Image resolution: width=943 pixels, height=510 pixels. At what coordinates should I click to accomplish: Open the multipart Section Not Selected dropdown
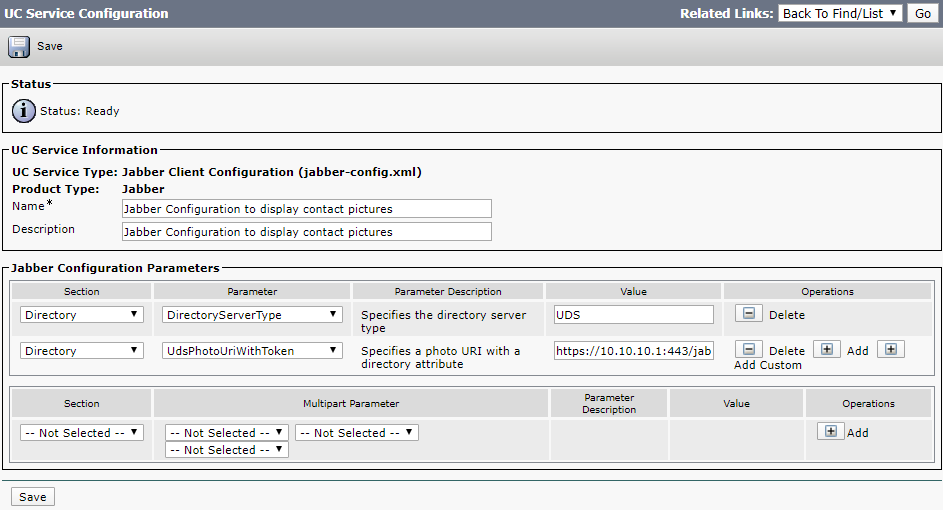tap(82, 433)
